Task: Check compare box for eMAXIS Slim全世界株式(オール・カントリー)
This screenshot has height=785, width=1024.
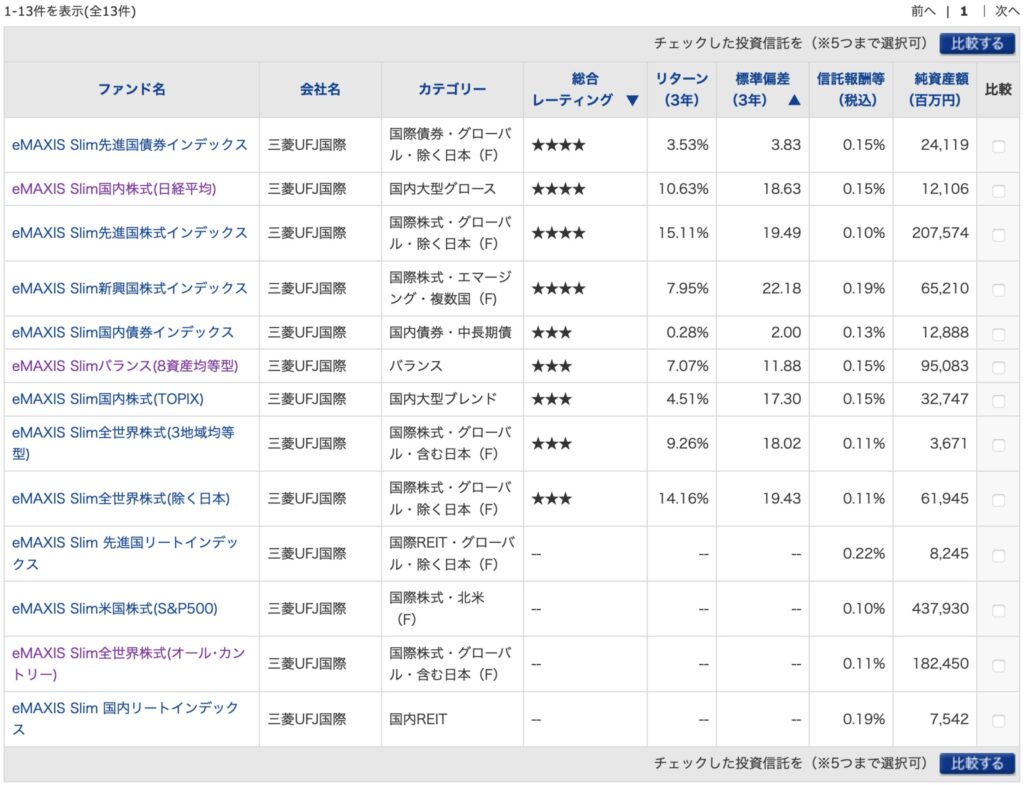Action: click(x=998, y=665)
